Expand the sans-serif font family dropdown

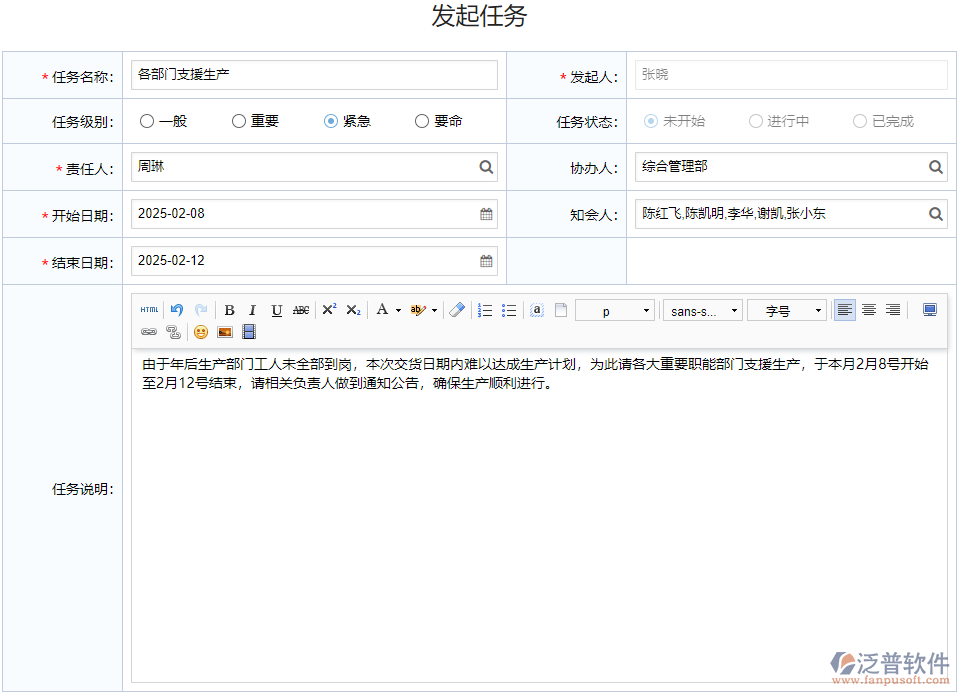(702, 311)
